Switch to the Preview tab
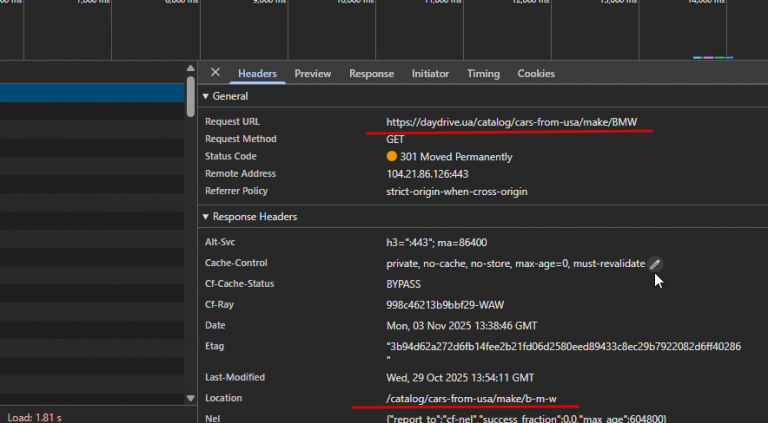This screenshot has width=768, height=423. tap(312, 73)
